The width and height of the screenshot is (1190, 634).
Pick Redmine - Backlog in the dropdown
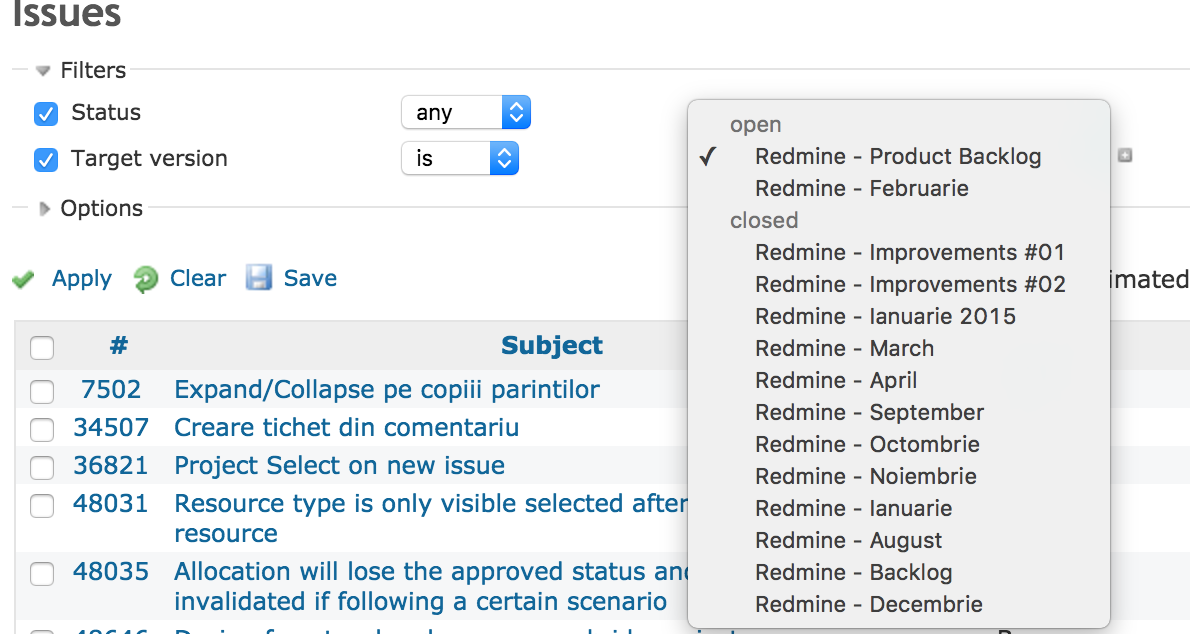point(853,572)
